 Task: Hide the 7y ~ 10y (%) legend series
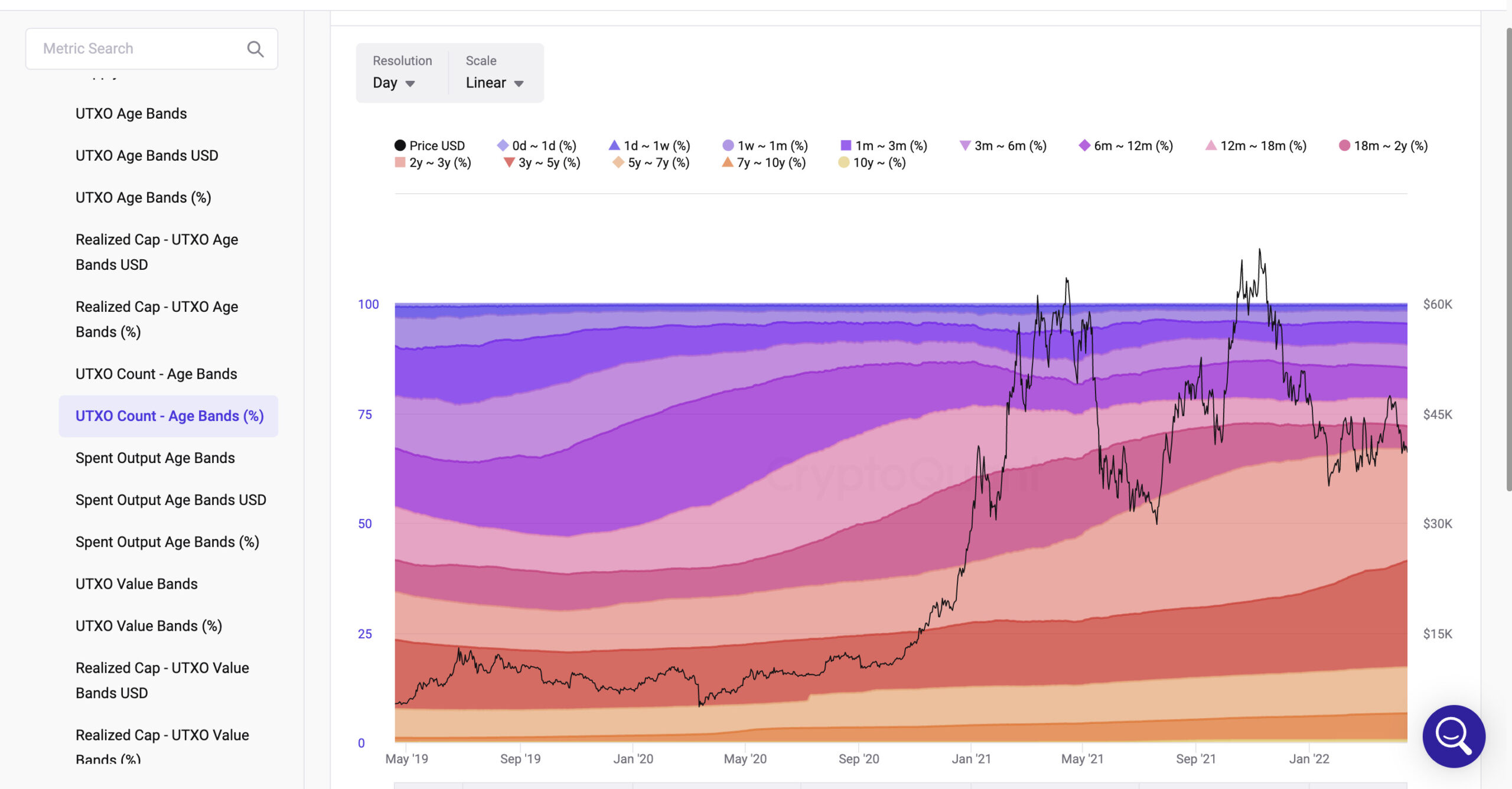[x=764, y=162]
